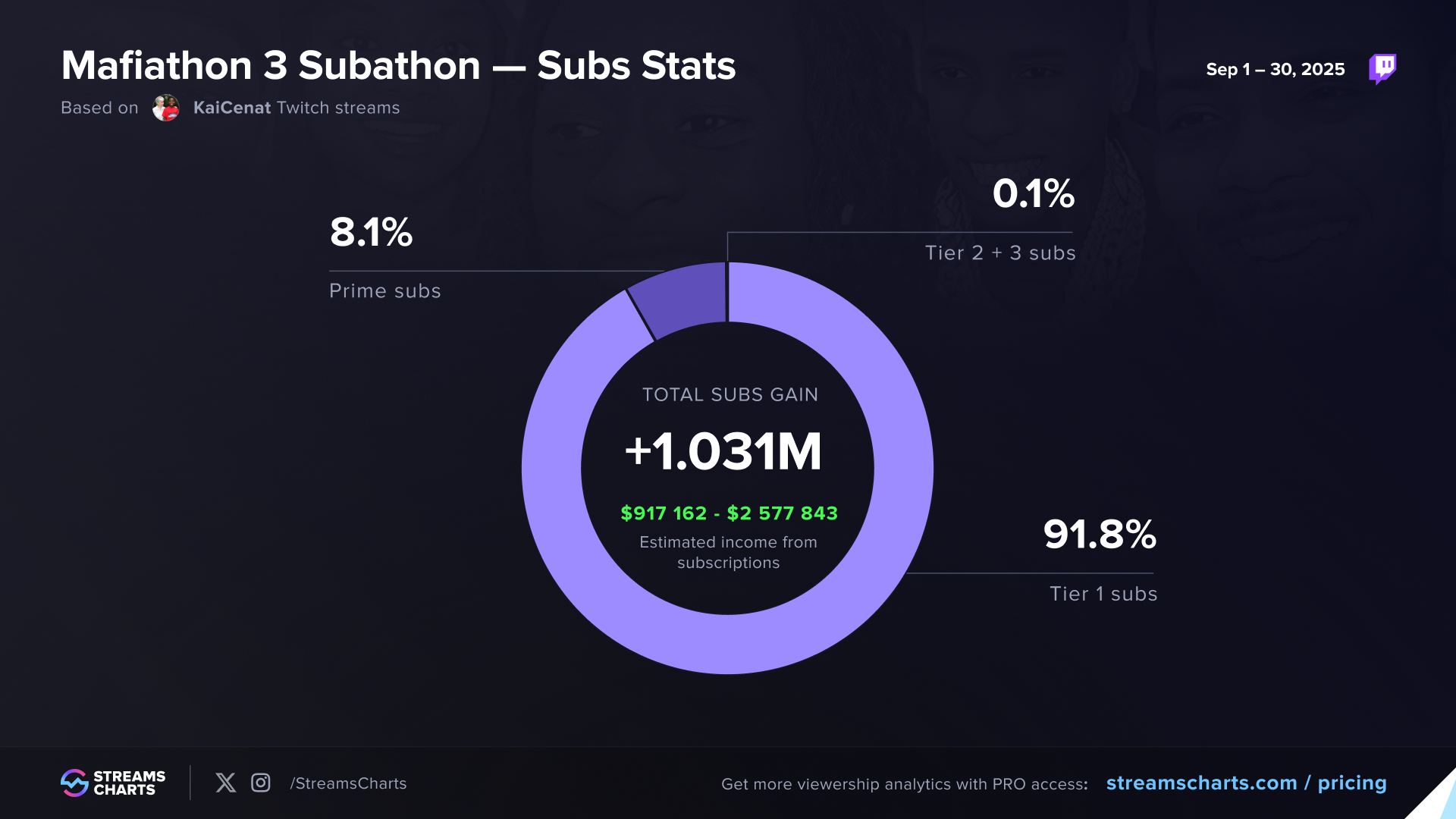Open the streamscharts.com / pricing link
This screenshot has height=819, width=1456.
(1246, 783)
